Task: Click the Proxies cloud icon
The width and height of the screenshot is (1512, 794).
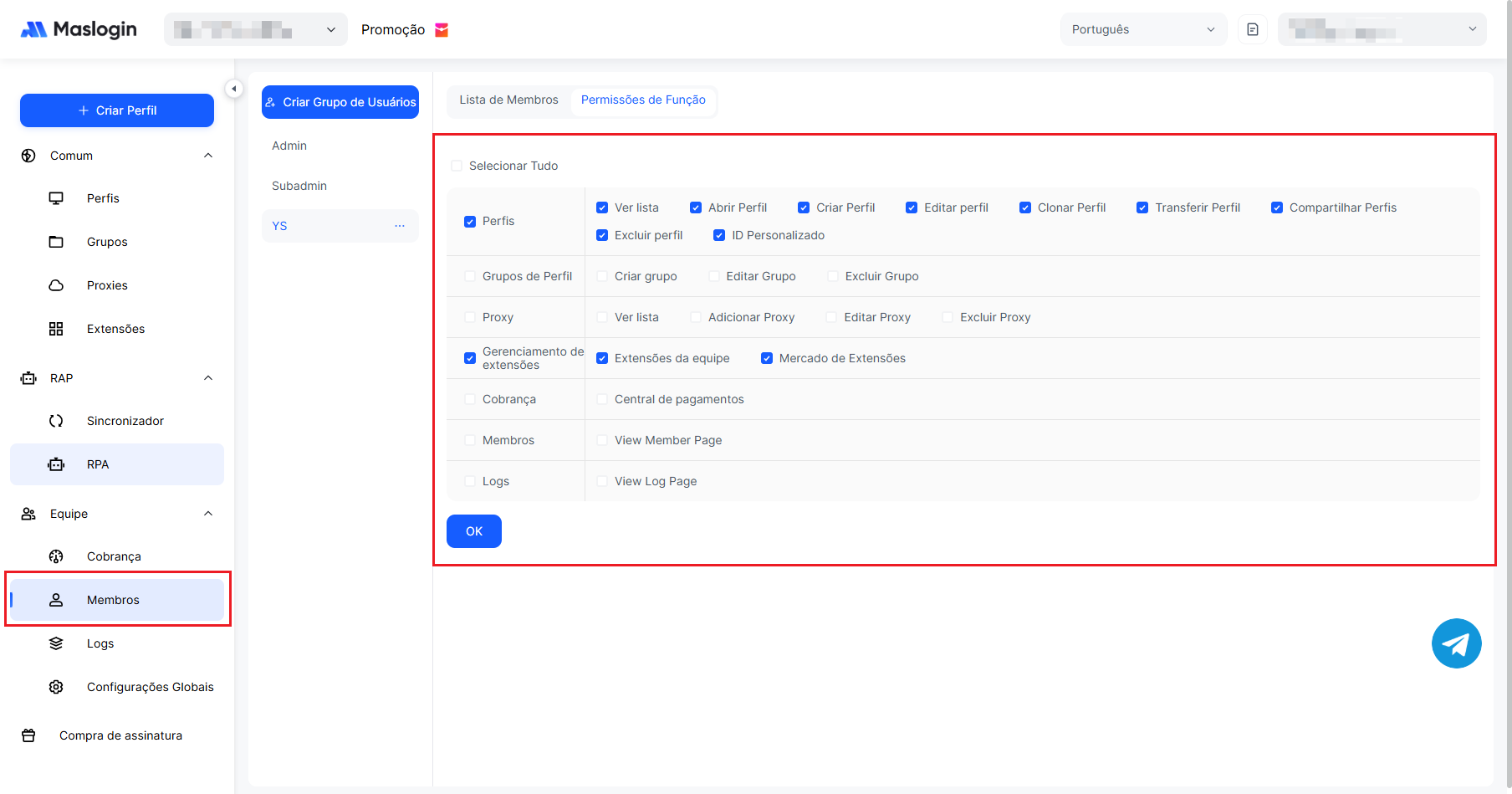Action: (56, 285)
